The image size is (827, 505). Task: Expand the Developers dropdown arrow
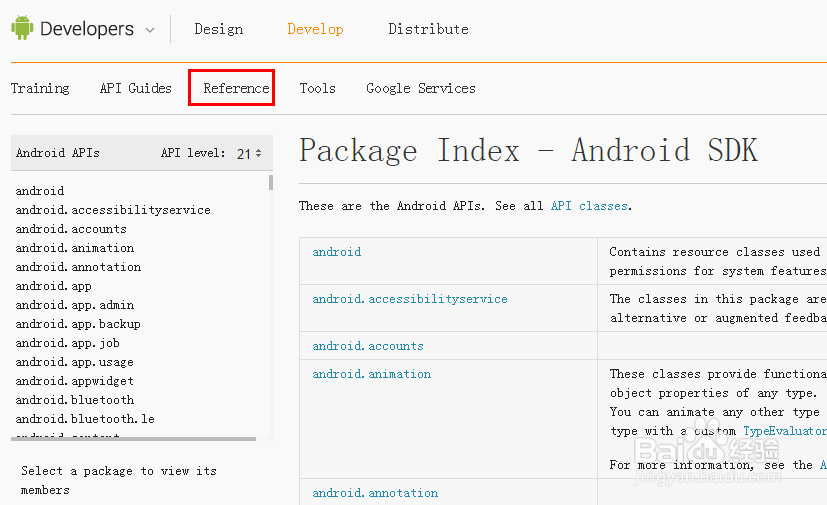[x=150, y=30]
